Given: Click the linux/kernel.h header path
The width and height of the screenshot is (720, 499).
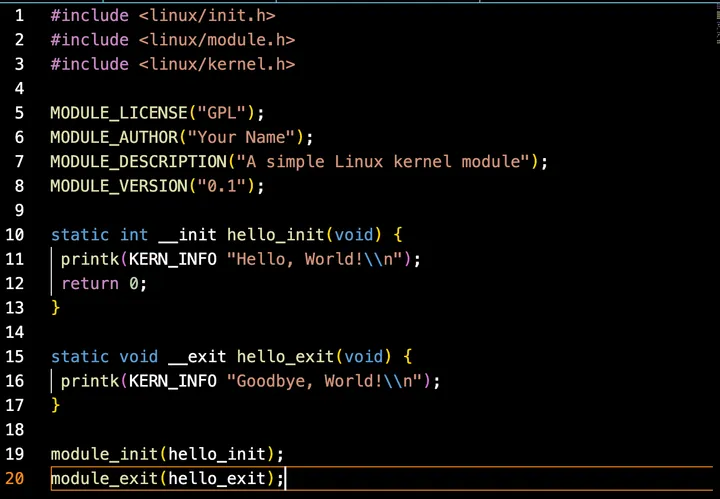Looking at the screenshot, I should click(x=216, y=64).
